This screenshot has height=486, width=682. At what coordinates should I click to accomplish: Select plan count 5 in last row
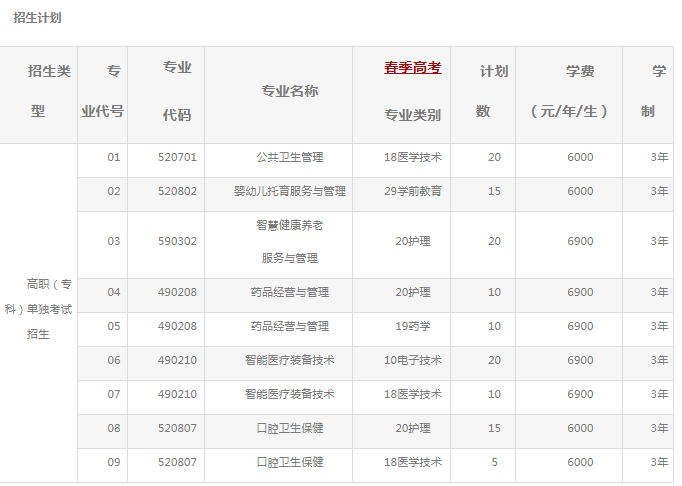pyautogui.click(x=493, y=462)
